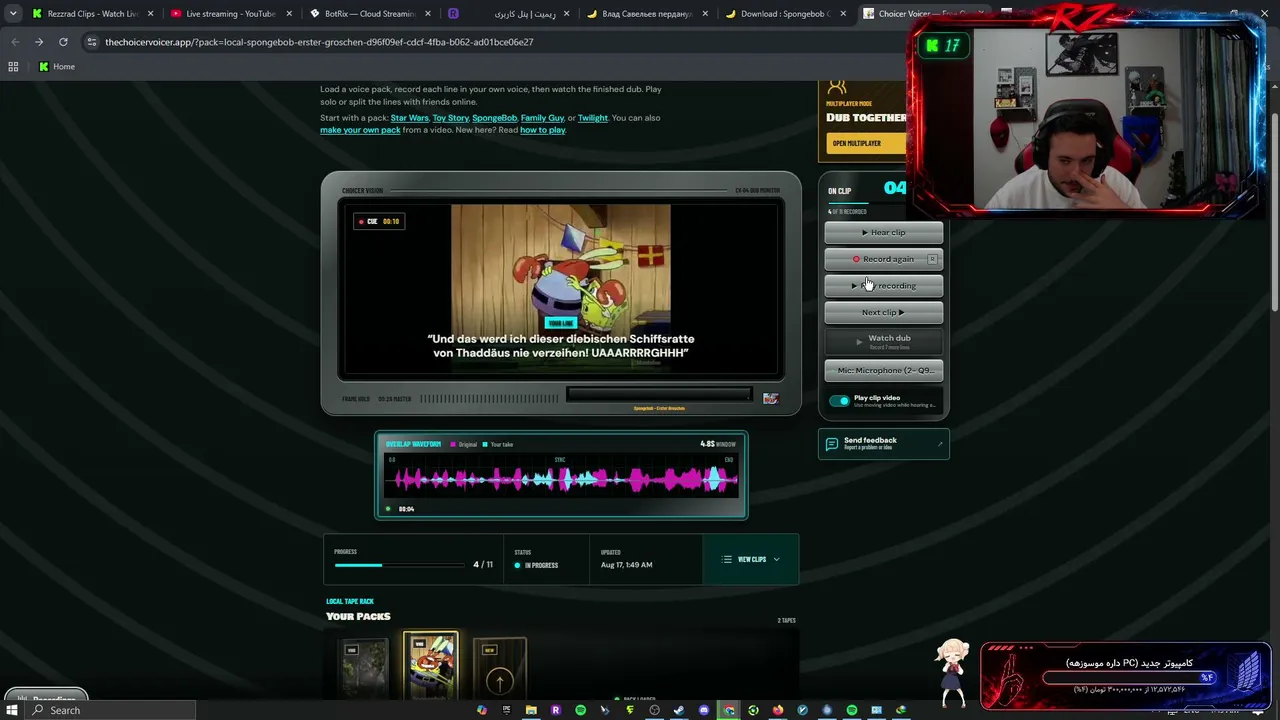Open the tab search dropdown arrow
Viewport: 1280px width, 720px height.
13,14
